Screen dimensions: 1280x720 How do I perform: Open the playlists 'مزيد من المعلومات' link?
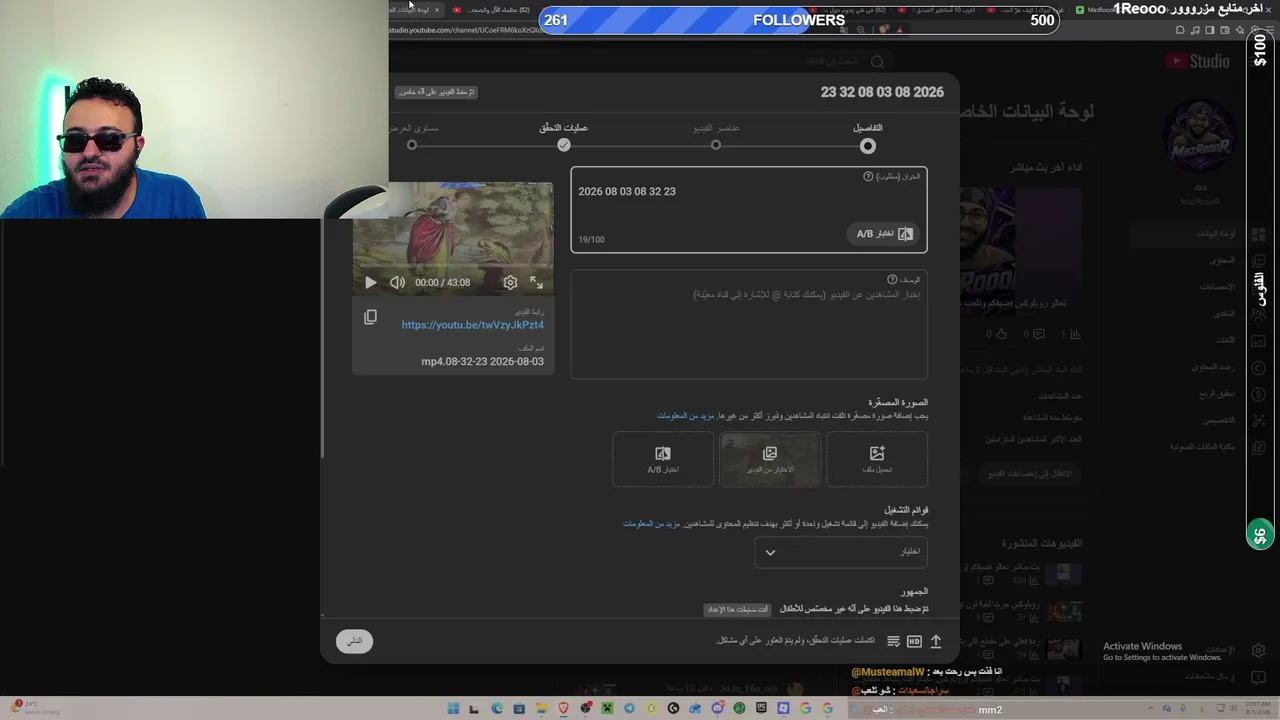click(x=652, y=524)
